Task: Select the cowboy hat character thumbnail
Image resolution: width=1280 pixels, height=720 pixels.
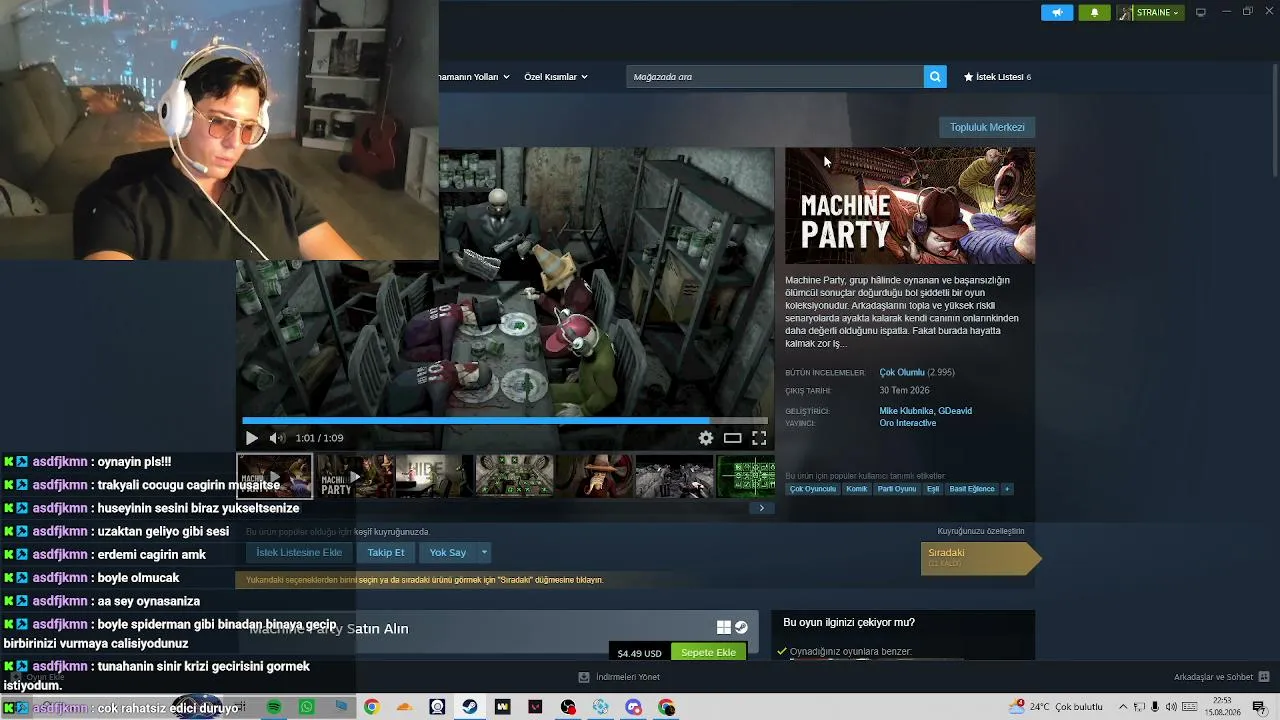Action: tap(594, 476)
